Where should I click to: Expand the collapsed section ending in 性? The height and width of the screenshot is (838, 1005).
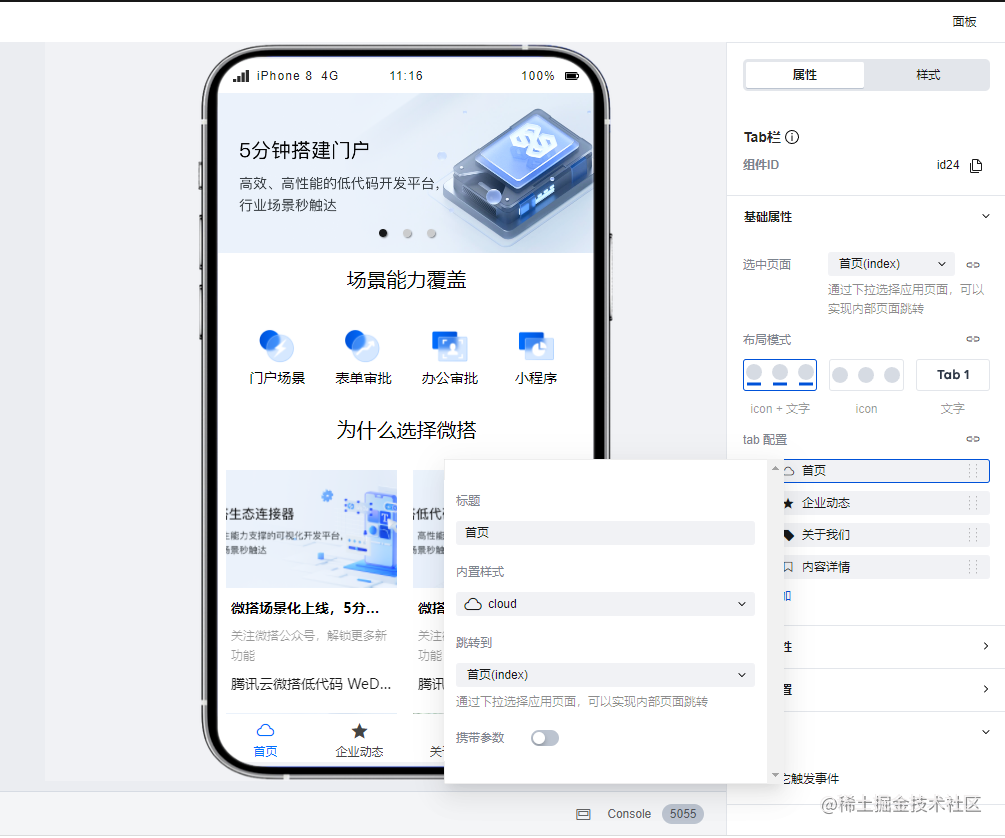(986, 646)
